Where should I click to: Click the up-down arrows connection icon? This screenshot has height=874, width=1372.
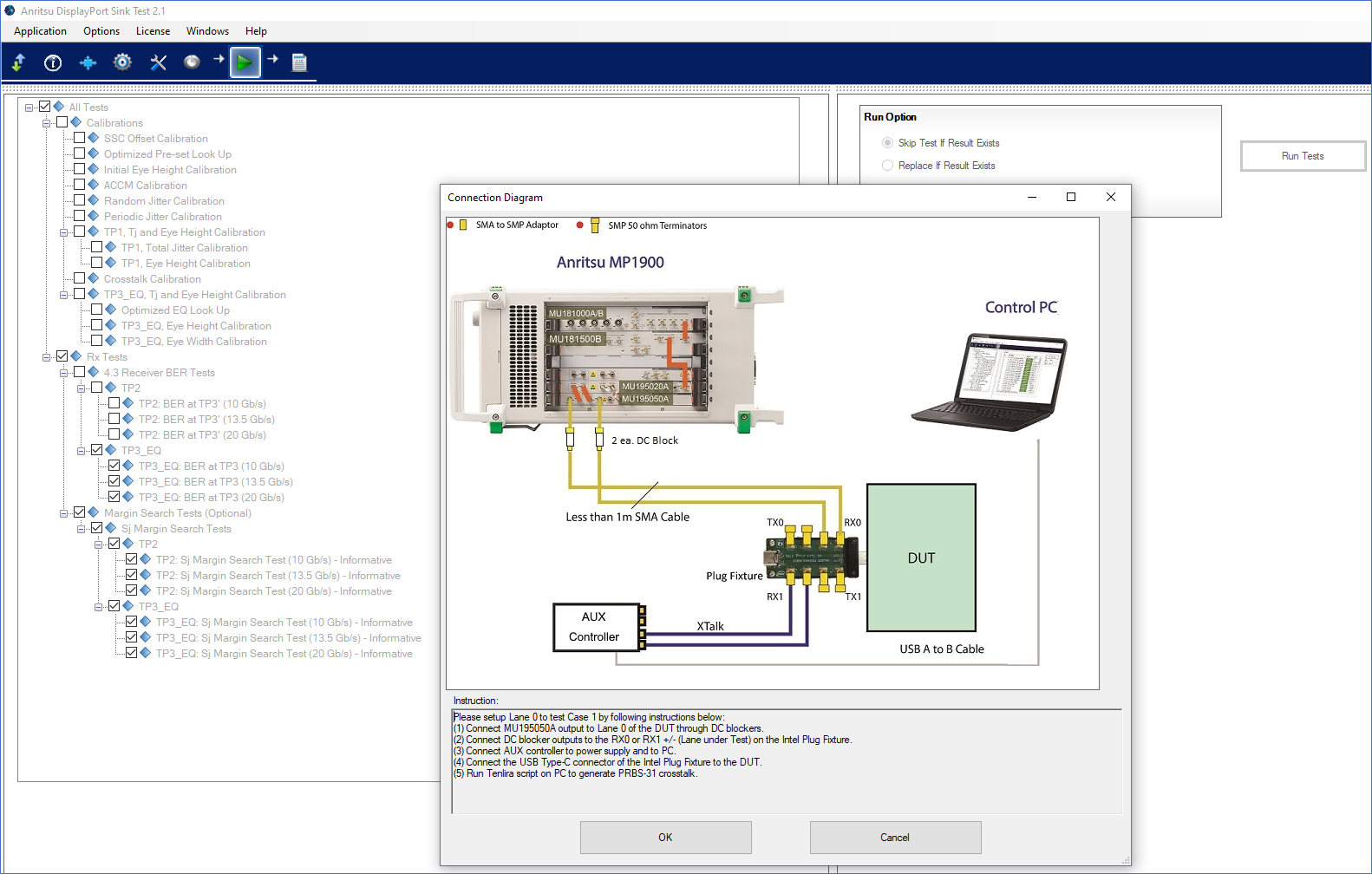tap(18, 62)
